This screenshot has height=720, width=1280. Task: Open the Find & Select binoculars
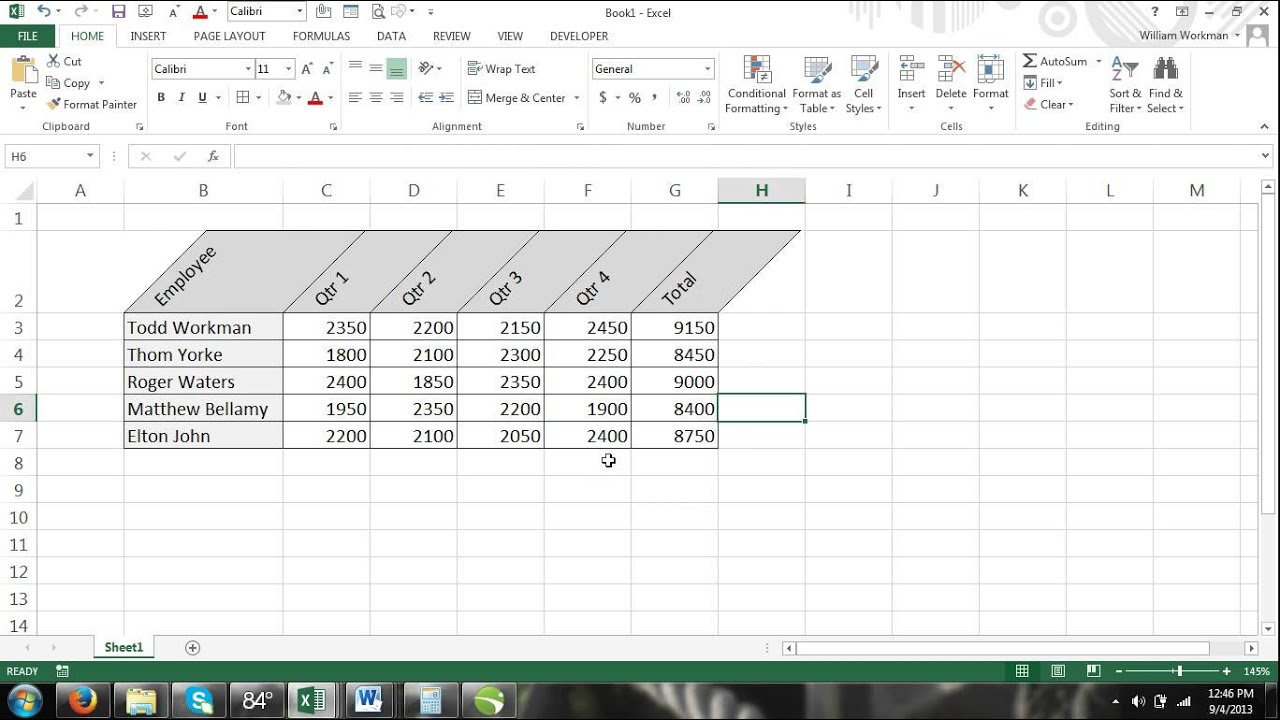coord(1165,69)
